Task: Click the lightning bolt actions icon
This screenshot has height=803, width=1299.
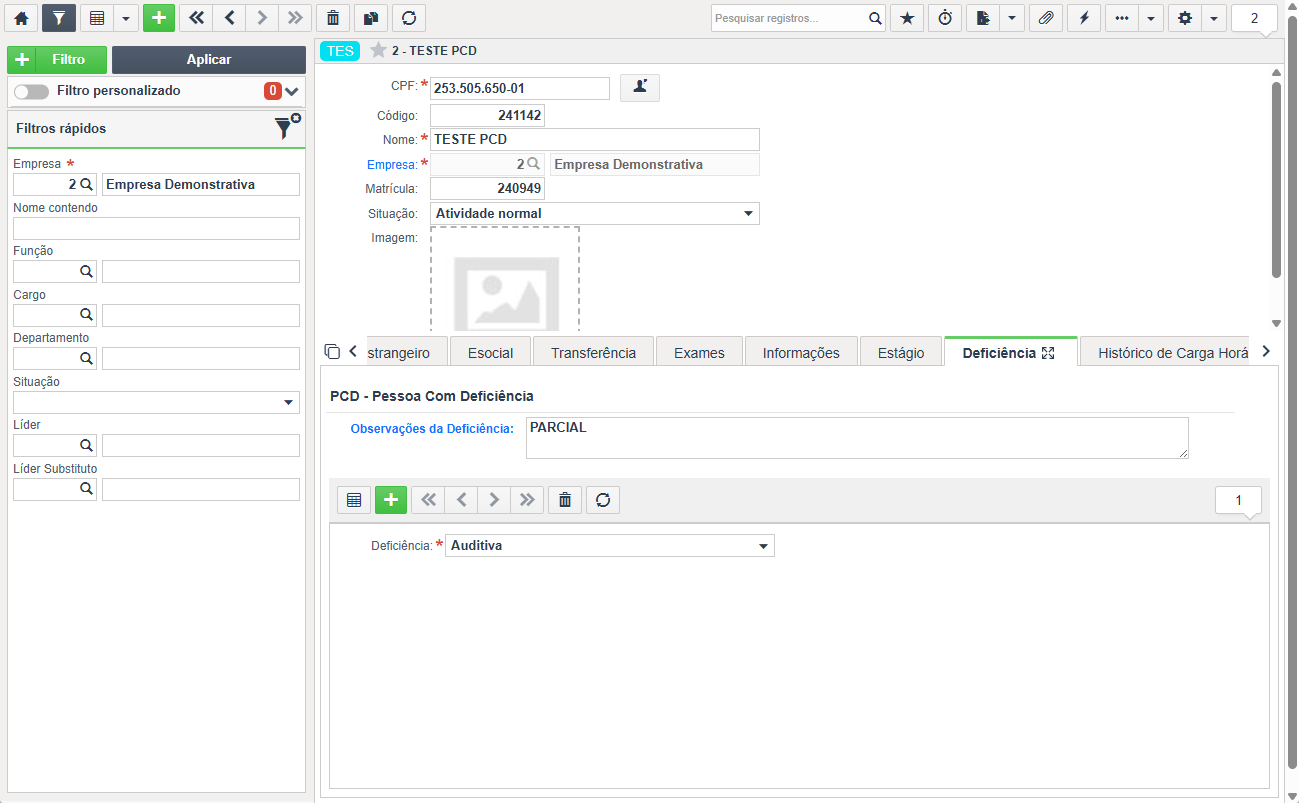Action: (1084, 18)
